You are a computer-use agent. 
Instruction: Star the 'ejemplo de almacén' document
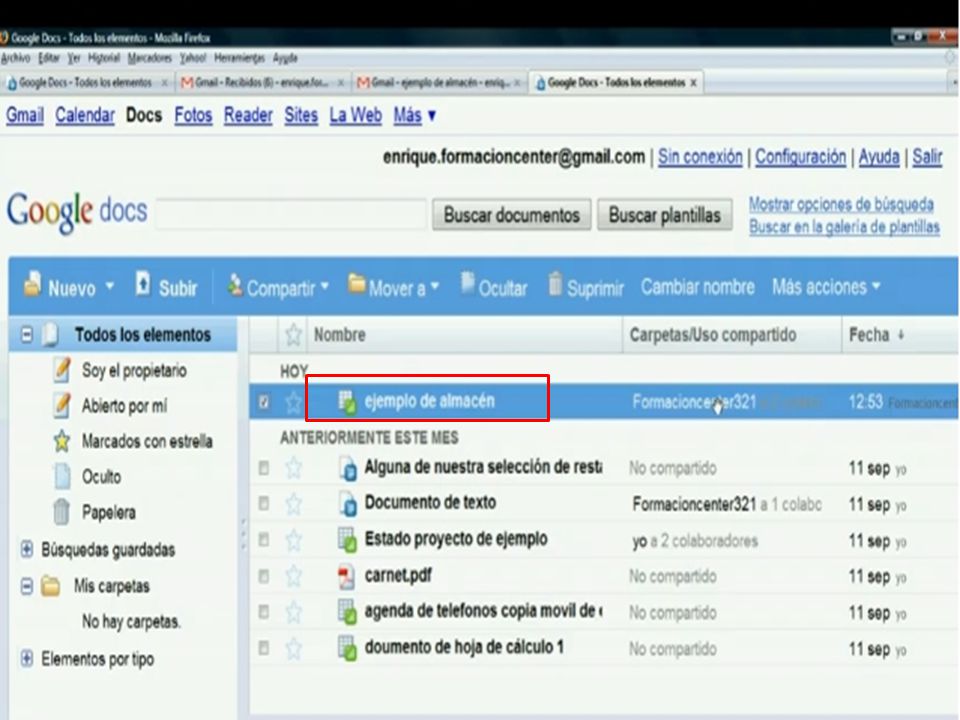(293, 402)
